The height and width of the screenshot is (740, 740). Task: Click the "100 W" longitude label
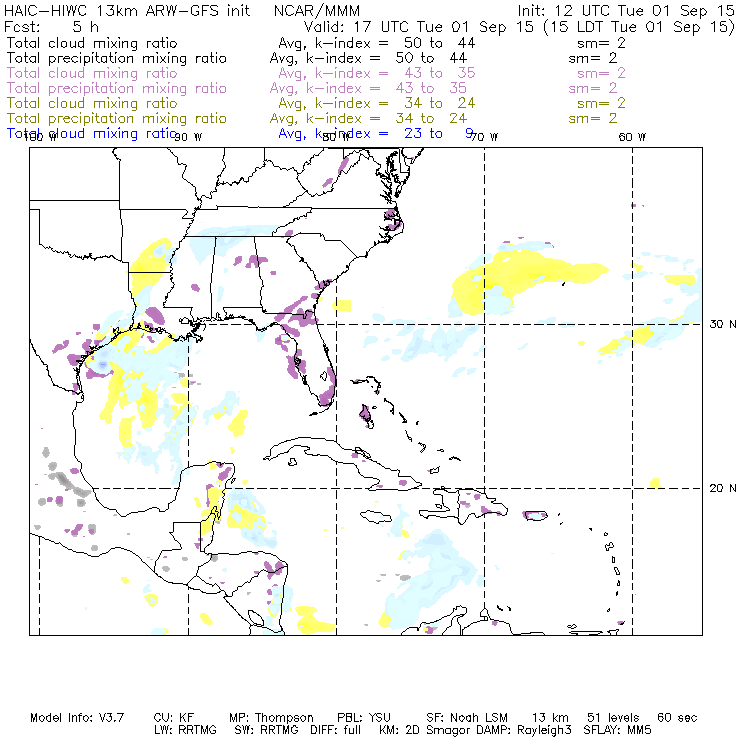(x=40, y=137)
